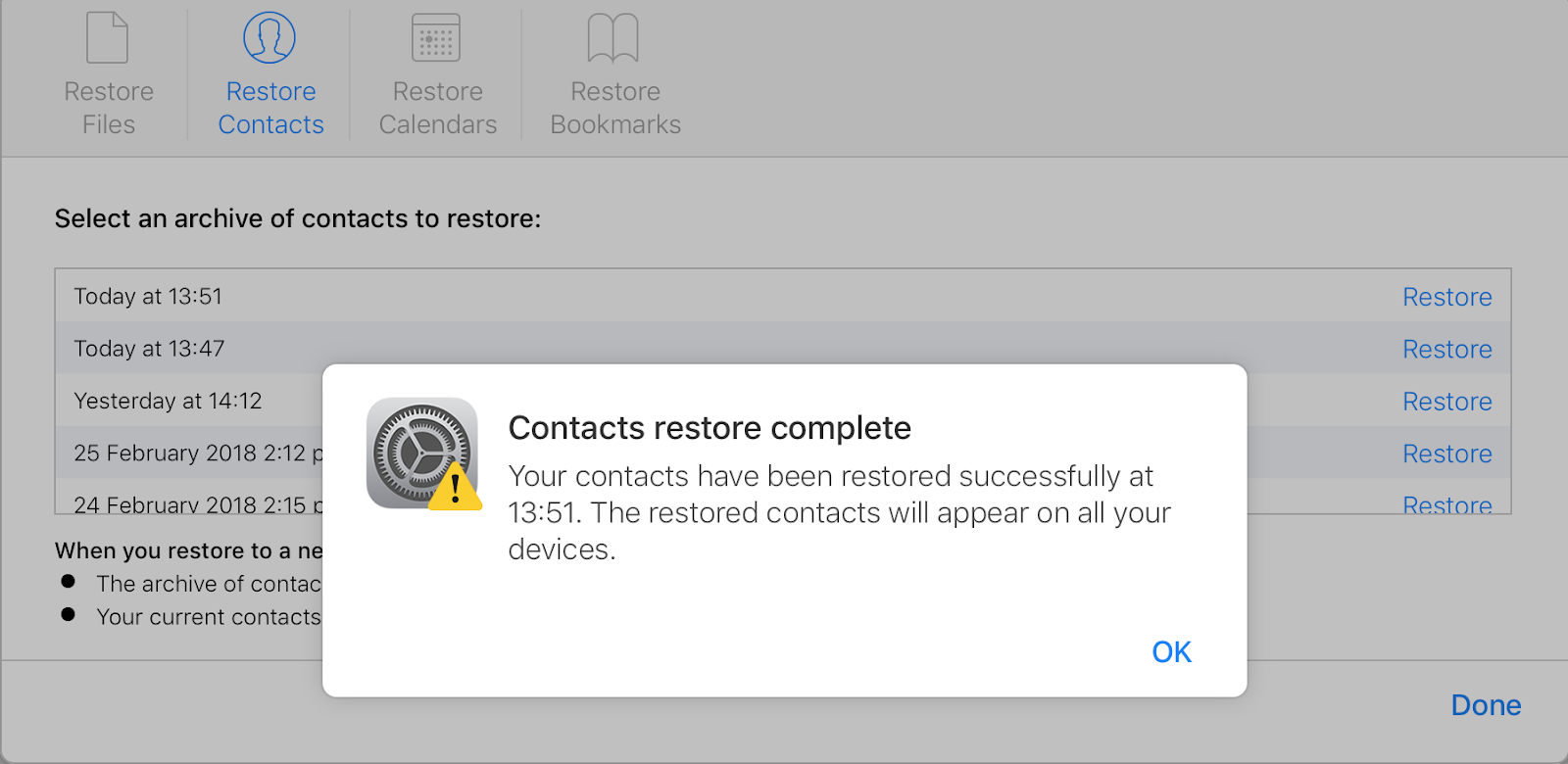
Task: Click the Restore Bookmarks book icon
Action: click(x=613, y=38)
